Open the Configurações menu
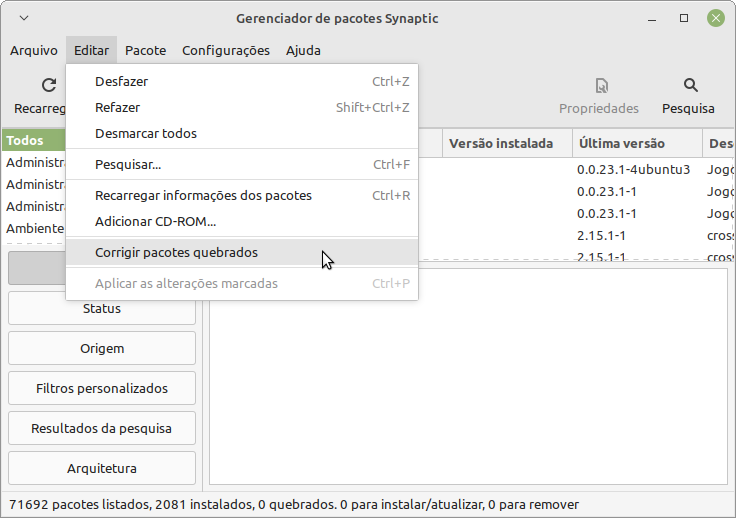This screenshot has width=736, height=518. [x=226, y=50]
